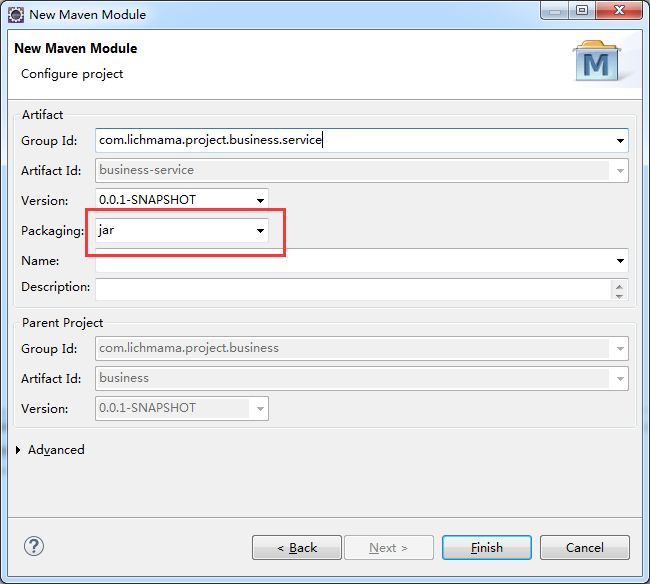Click the help question mark icon
Viewport: 650px width, 584px height.
point(34,546)
